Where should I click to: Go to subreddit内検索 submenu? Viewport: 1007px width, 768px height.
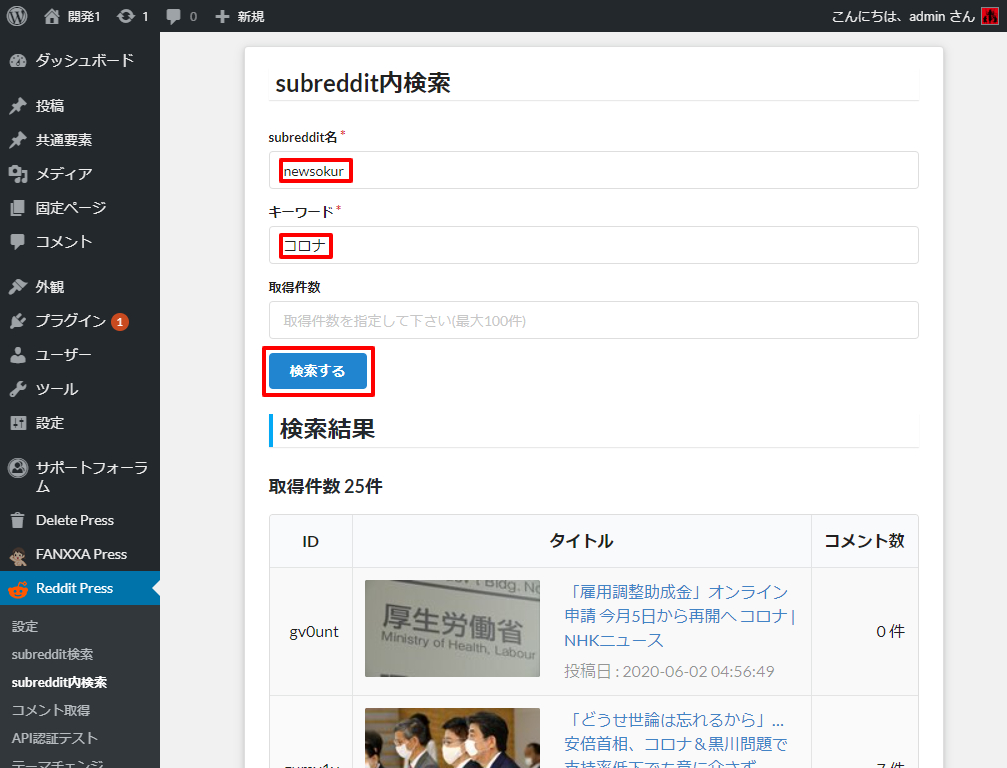pos(59,683)
